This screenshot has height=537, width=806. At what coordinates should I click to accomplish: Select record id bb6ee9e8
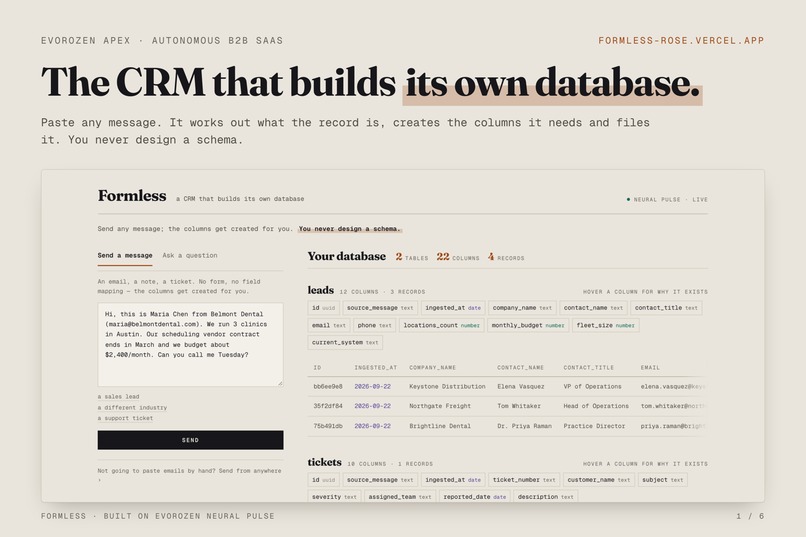(328, 386)
